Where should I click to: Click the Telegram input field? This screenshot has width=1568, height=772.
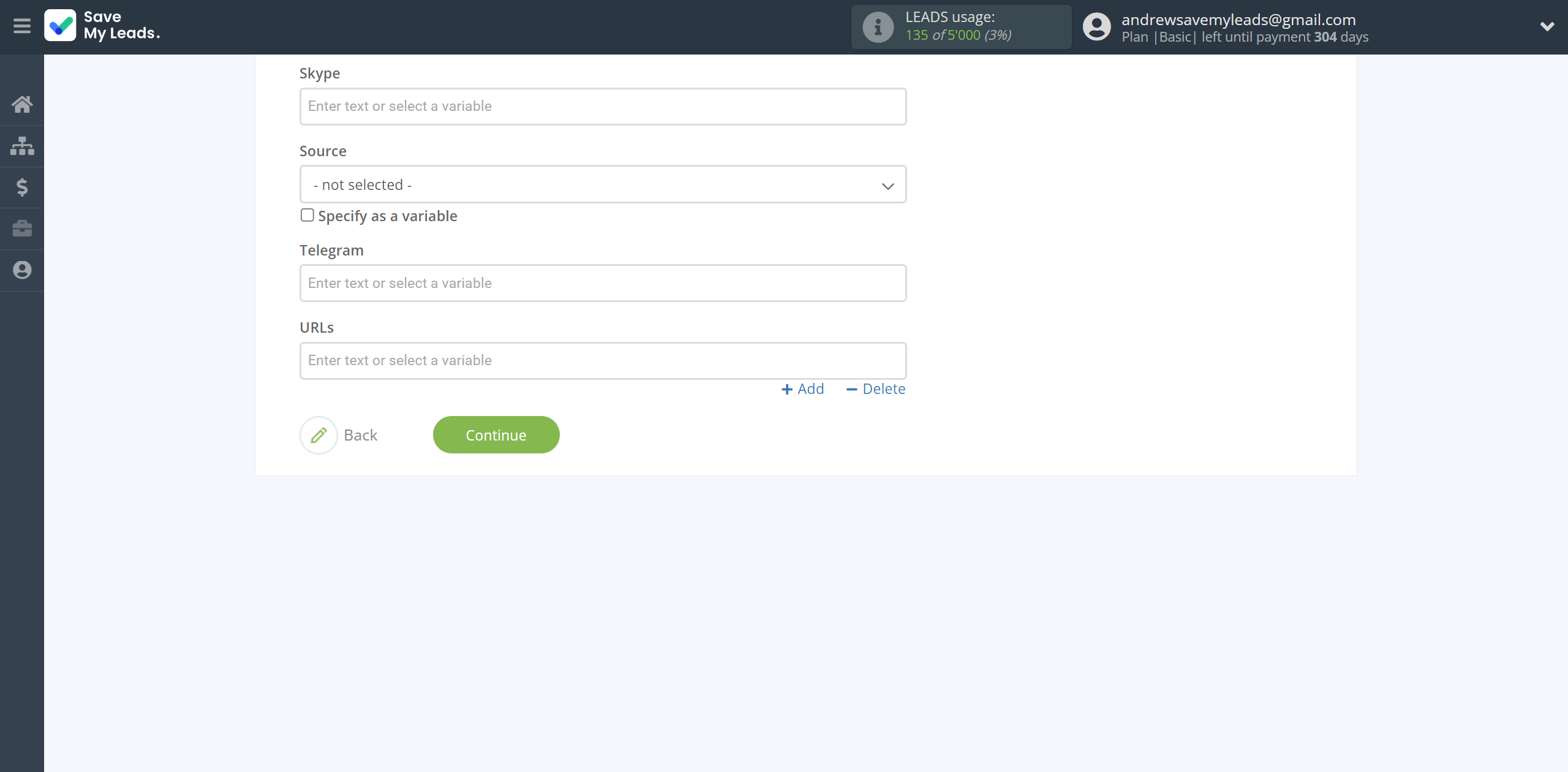(x=602, y=282)
